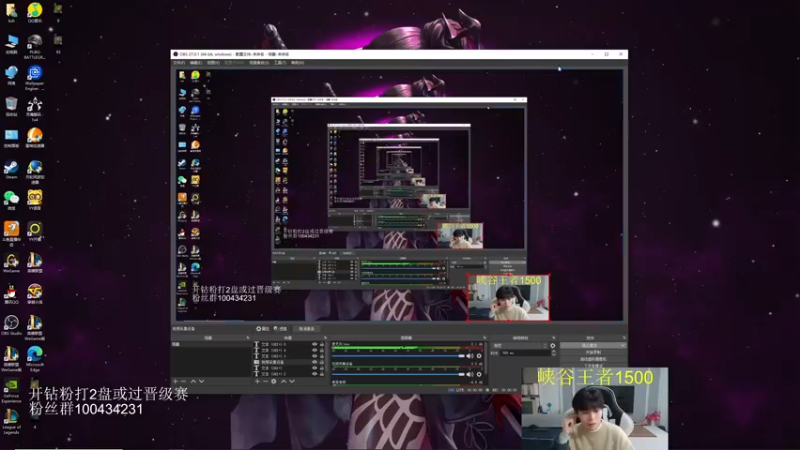Open the WeGame desktop shortcut
Viewport: 800px width, 450px height.
[11, 263]
